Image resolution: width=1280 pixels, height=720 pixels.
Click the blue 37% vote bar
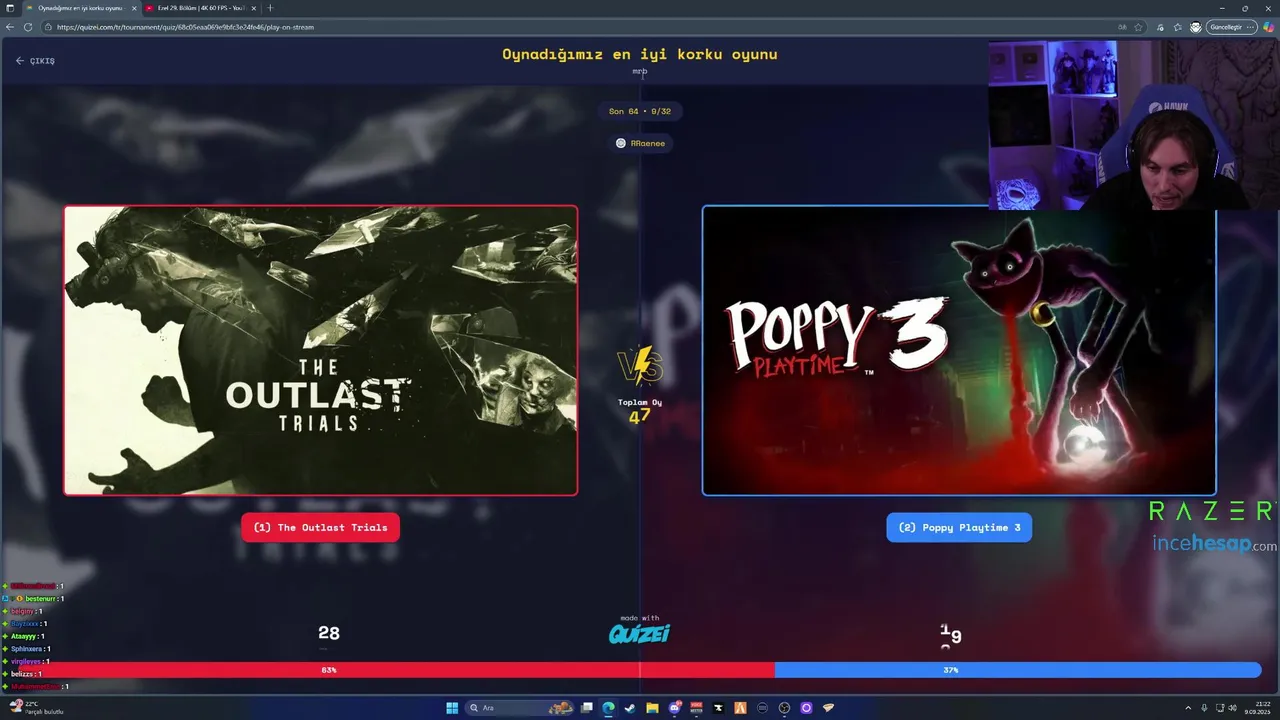1018,670
